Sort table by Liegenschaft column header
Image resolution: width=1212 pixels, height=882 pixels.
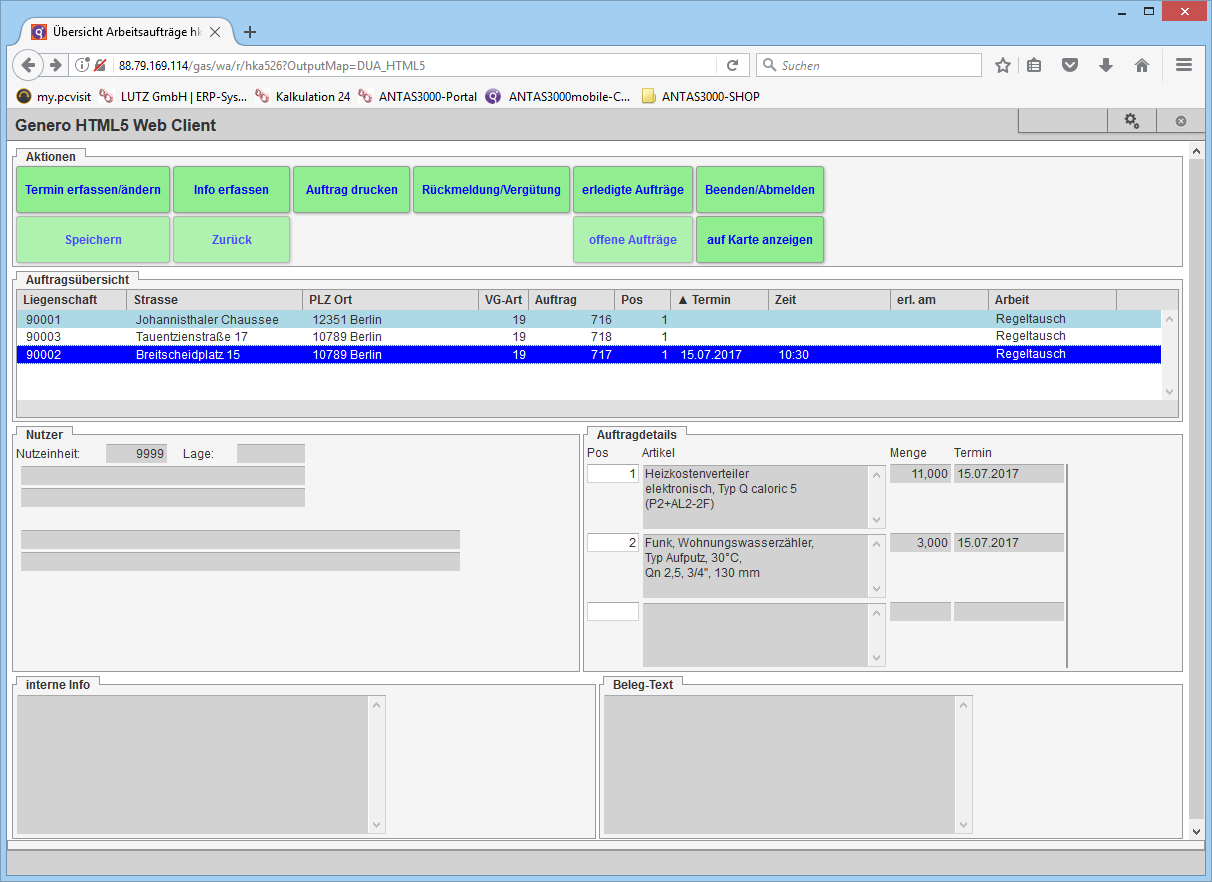(61, 300)
